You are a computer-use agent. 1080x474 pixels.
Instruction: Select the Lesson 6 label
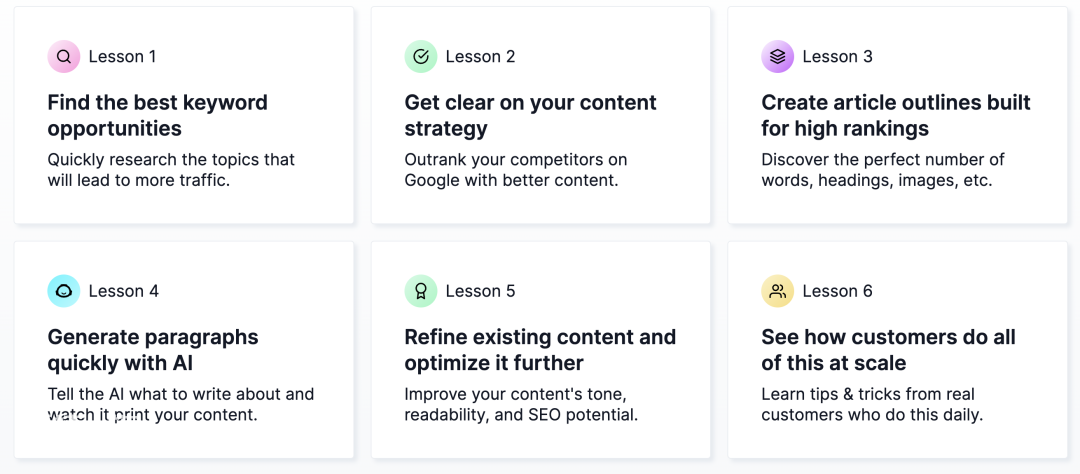(838, 291)
